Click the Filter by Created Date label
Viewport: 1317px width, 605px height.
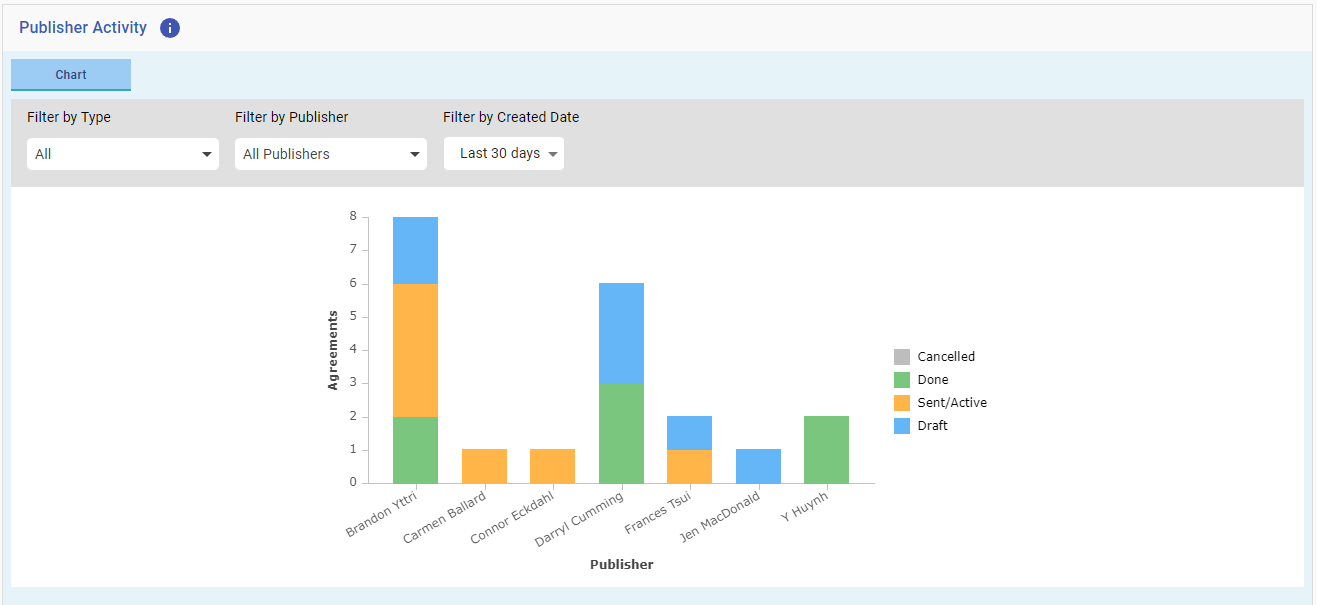tap(511, 117)
